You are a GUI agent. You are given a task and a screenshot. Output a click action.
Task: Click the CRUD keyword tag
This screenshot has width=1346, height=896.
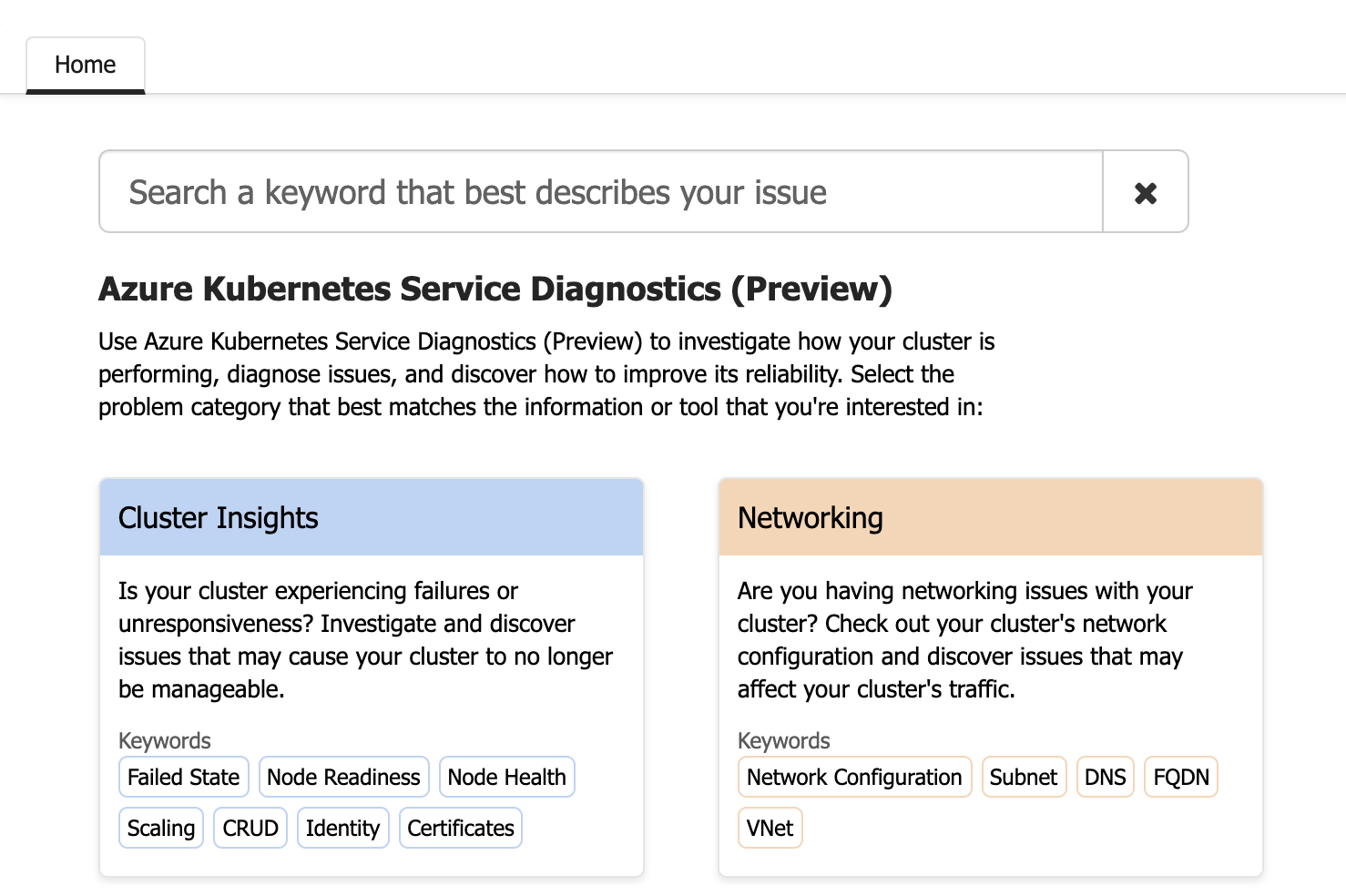tap(250, 828)
